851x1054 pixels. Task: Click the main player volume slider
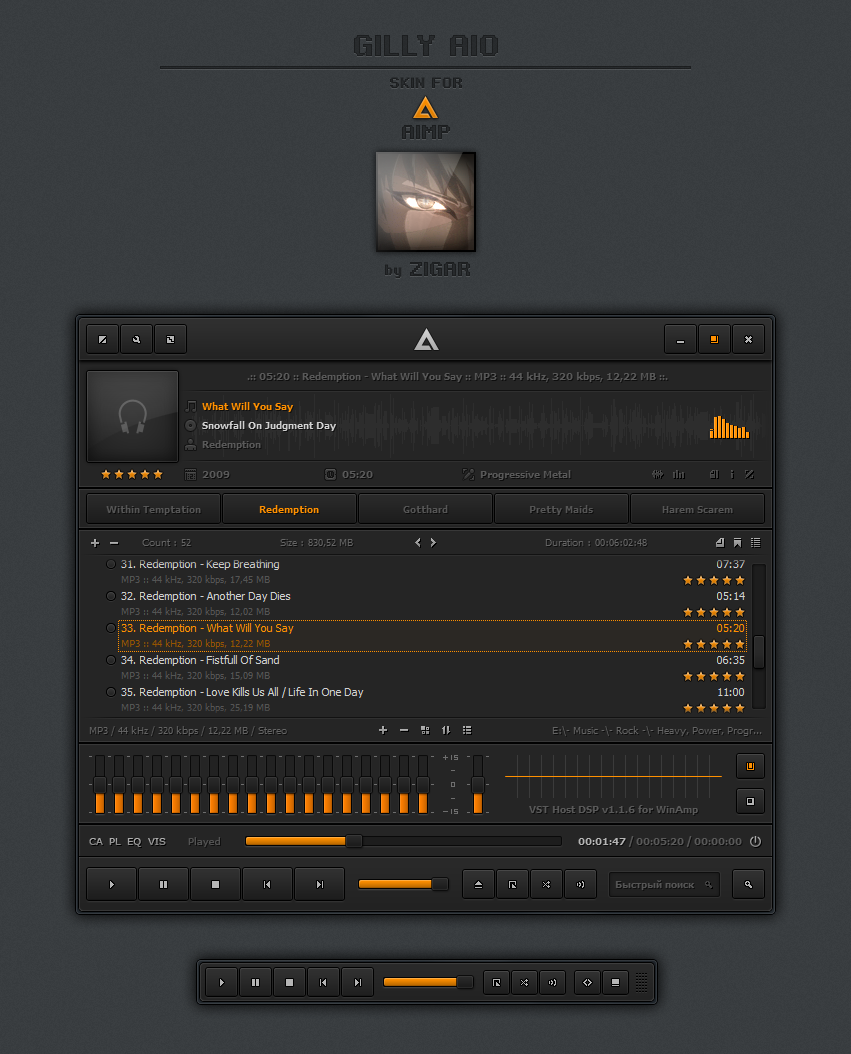tap(403, 884)
